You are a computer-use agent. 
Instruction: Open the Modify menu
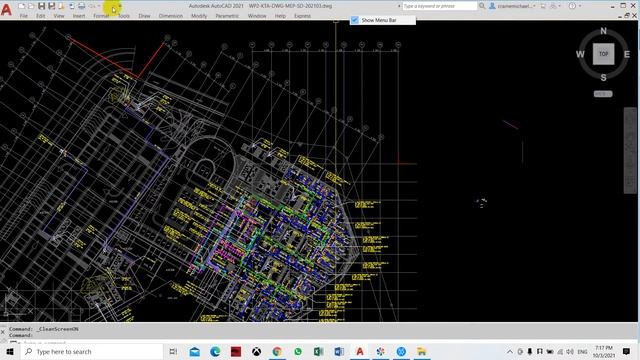(x=199, y=16)
